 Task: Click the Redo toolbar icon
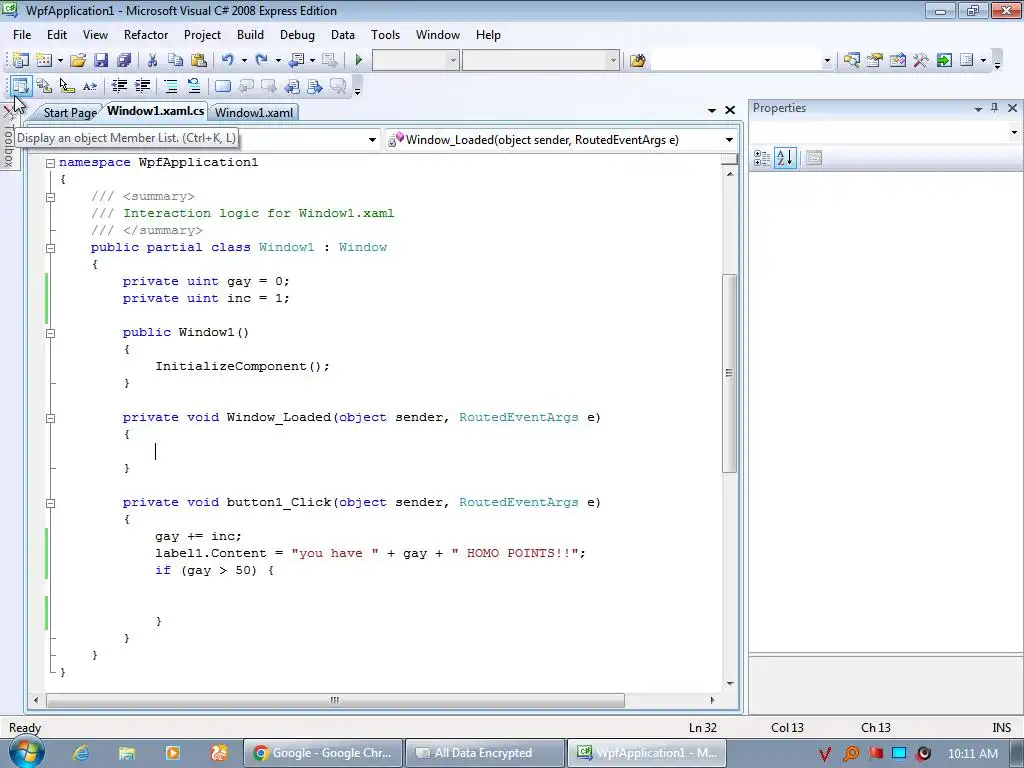[x=261, y=61]
